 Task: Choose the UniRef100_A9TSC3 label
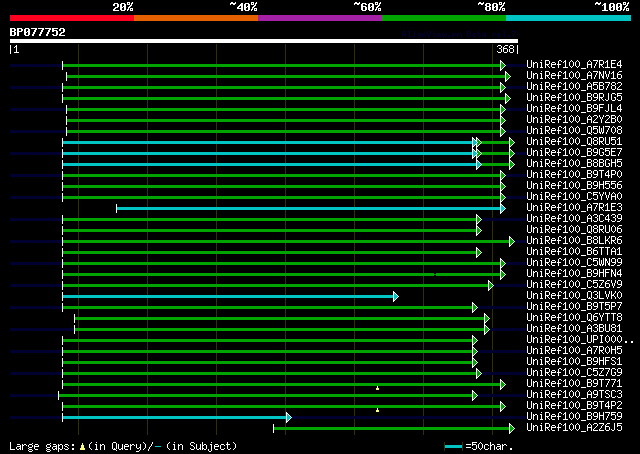(574, 395)
